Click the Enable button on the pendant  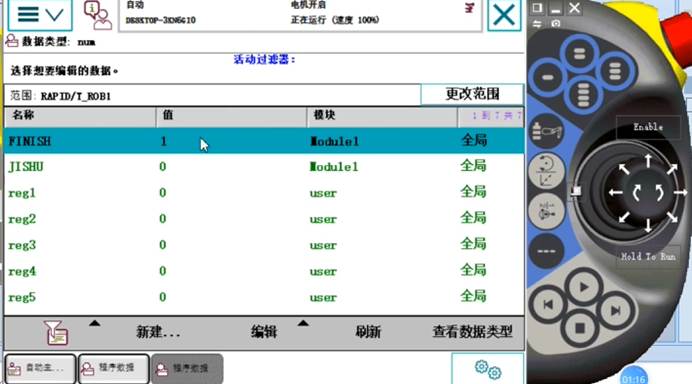pos(648,127)
